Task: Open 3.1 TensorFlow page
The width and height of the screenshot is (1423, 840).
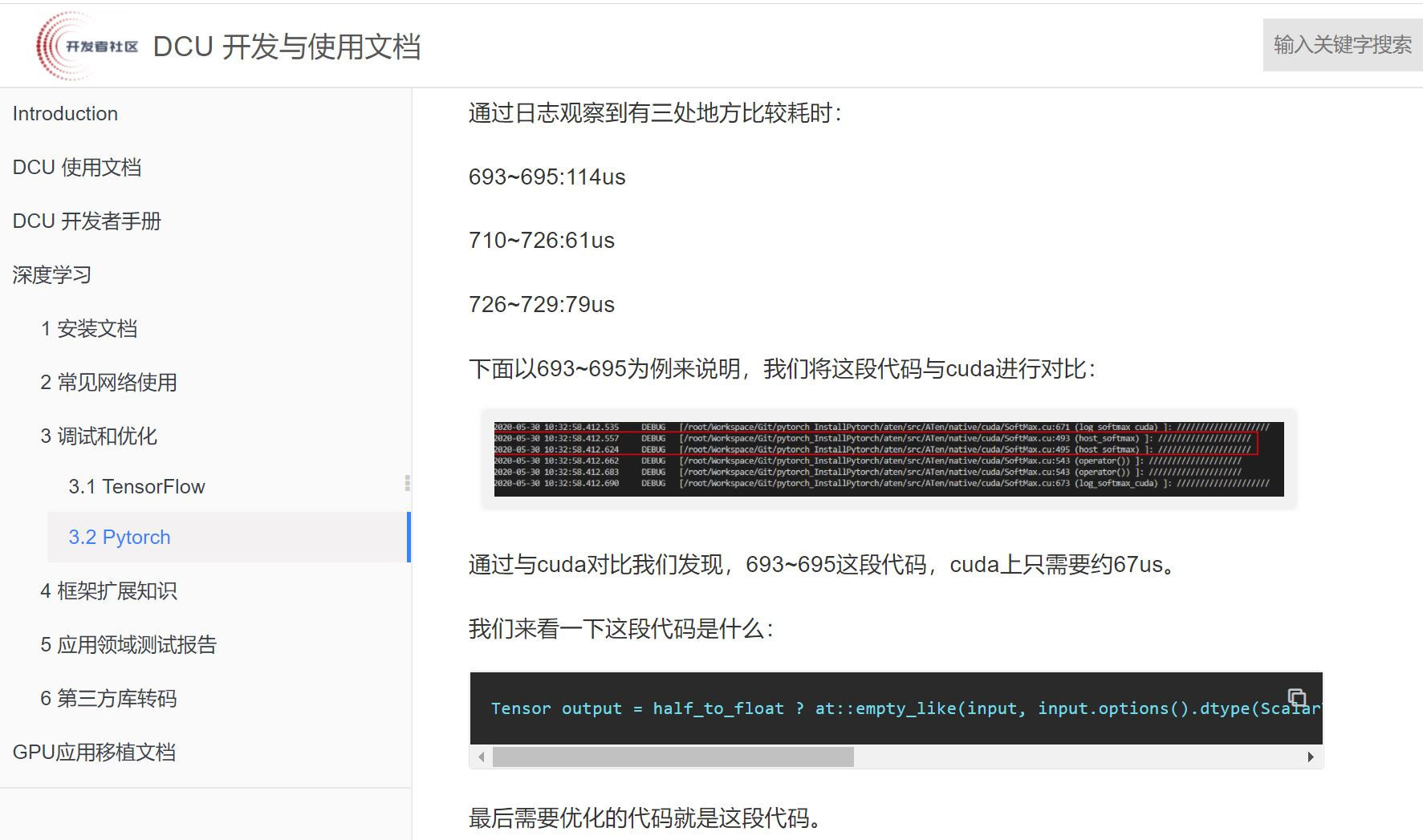Action: pos(136,487)
